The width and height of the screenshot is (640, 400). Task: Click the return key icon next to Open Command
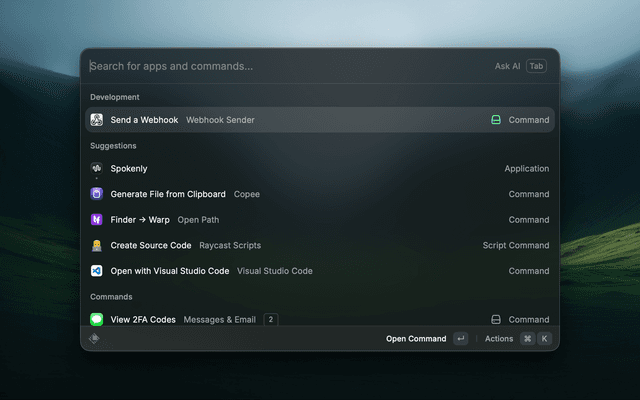[x=461, y=338]
